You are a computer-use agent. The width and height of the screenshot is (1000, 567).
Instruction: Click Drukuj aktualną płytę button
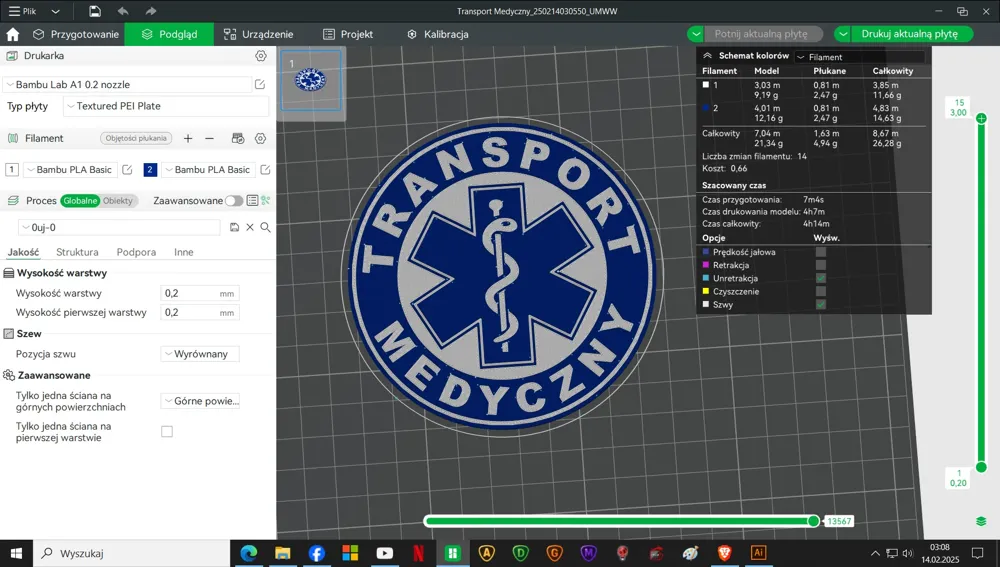(x=910, y=34)
